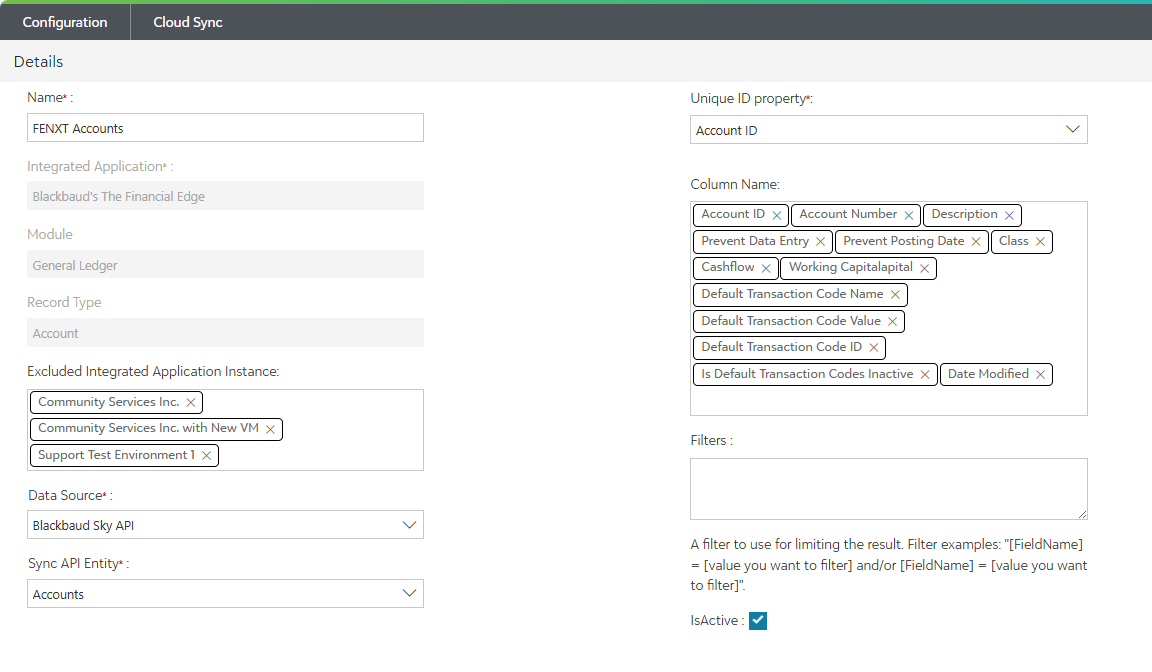Click the disabled Record Type field

226,333
